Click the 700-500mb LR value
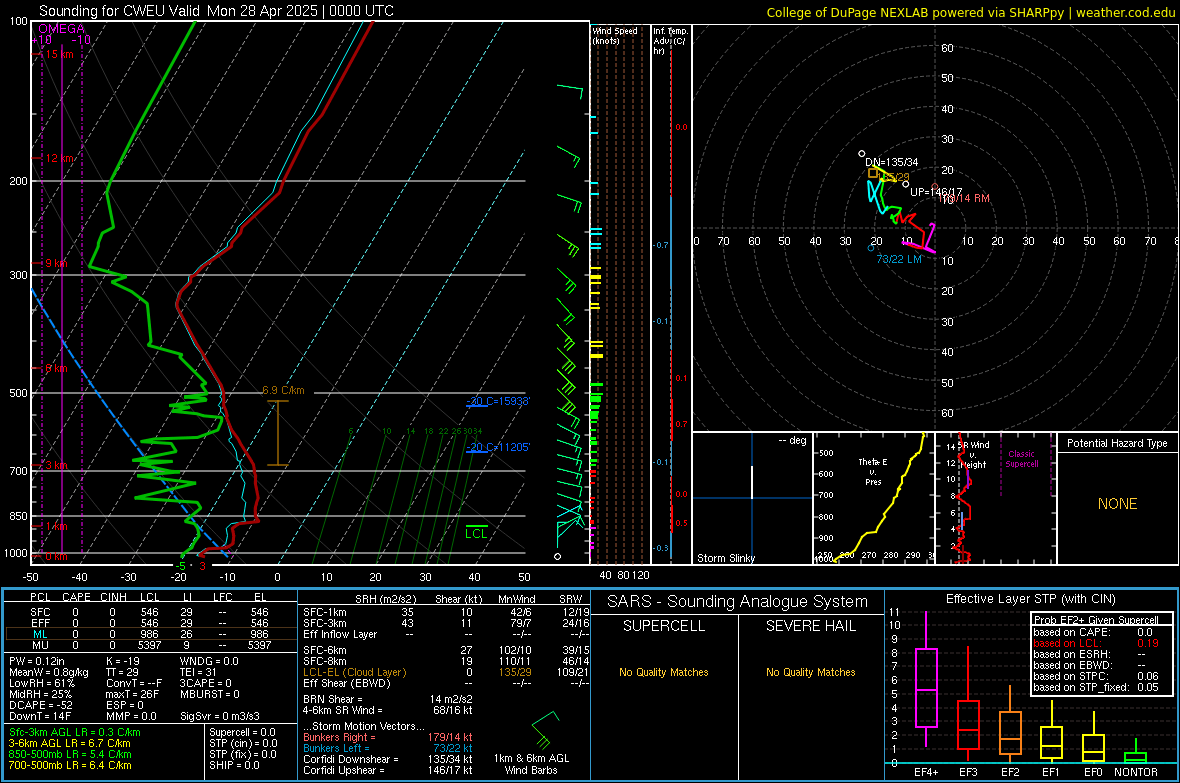 [70, 765]
